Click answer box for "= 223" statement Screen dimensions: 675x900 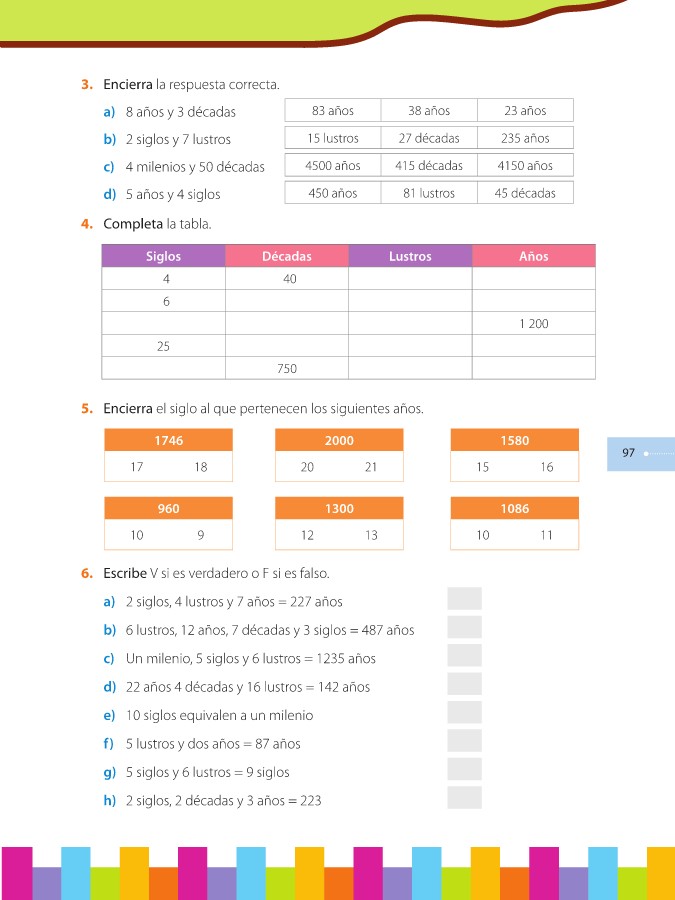pyautogui.click(x=464, y=798)
